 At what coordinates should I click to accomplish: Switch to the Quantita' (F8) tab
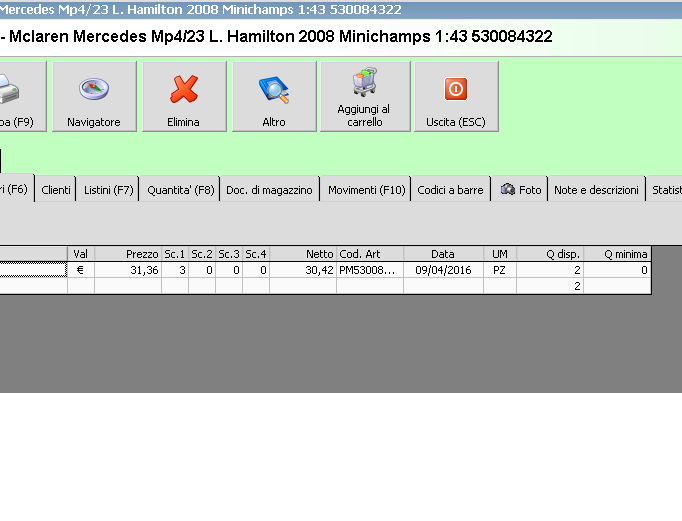(181, 190)
